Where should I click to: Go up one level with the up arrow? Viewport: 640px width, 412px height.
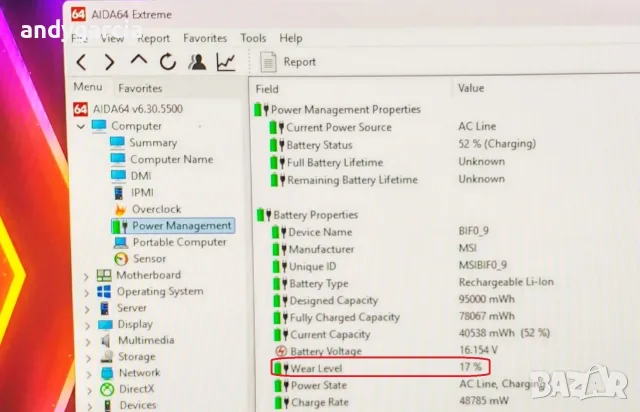click(139, 60)
